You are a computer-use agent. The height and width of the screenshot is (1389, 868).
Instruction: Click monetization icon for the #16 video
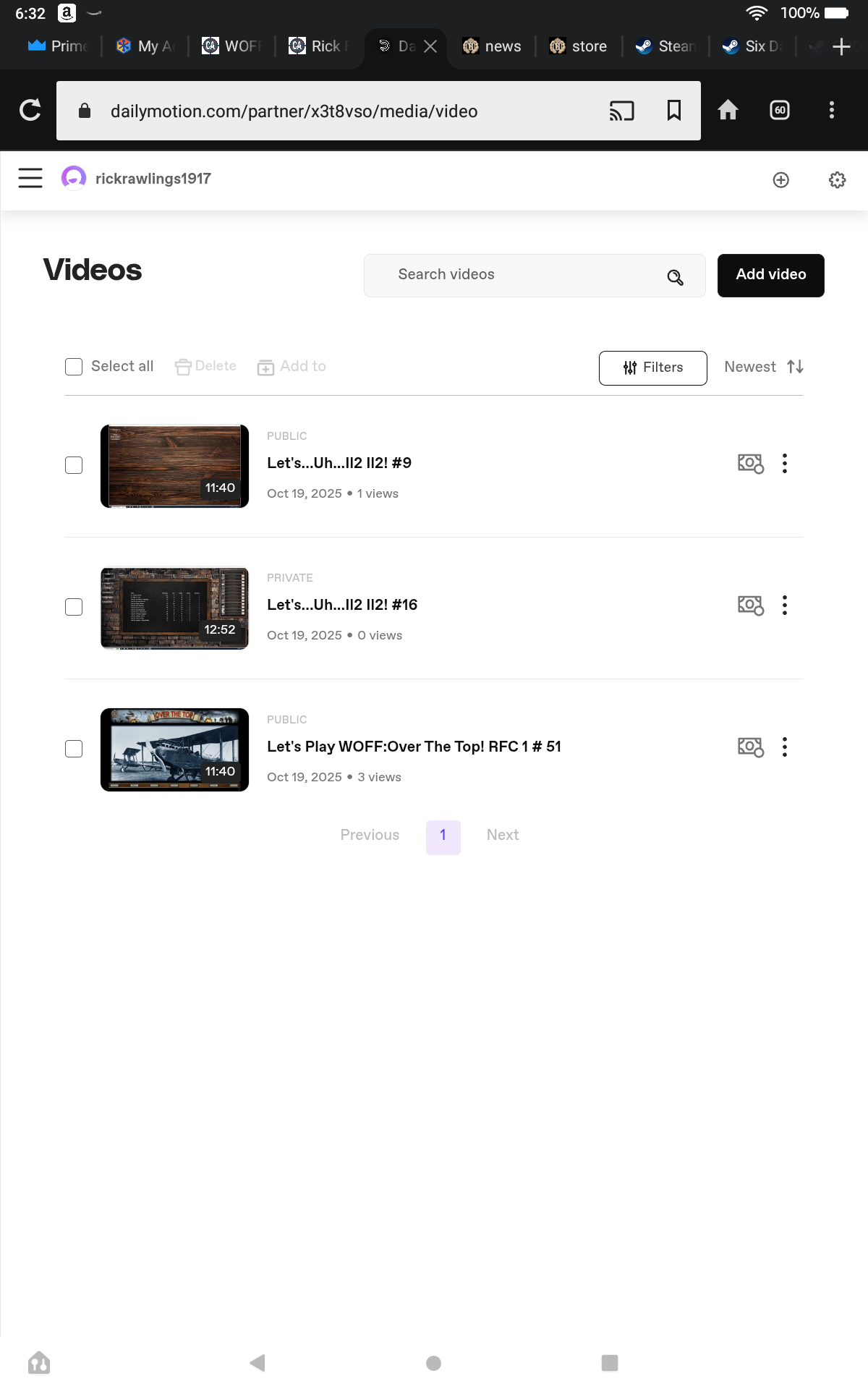[x=750, y=606]
